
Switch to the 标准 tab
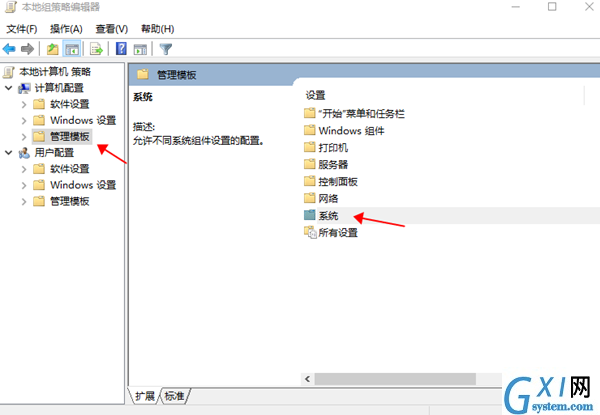coord(174,396)
